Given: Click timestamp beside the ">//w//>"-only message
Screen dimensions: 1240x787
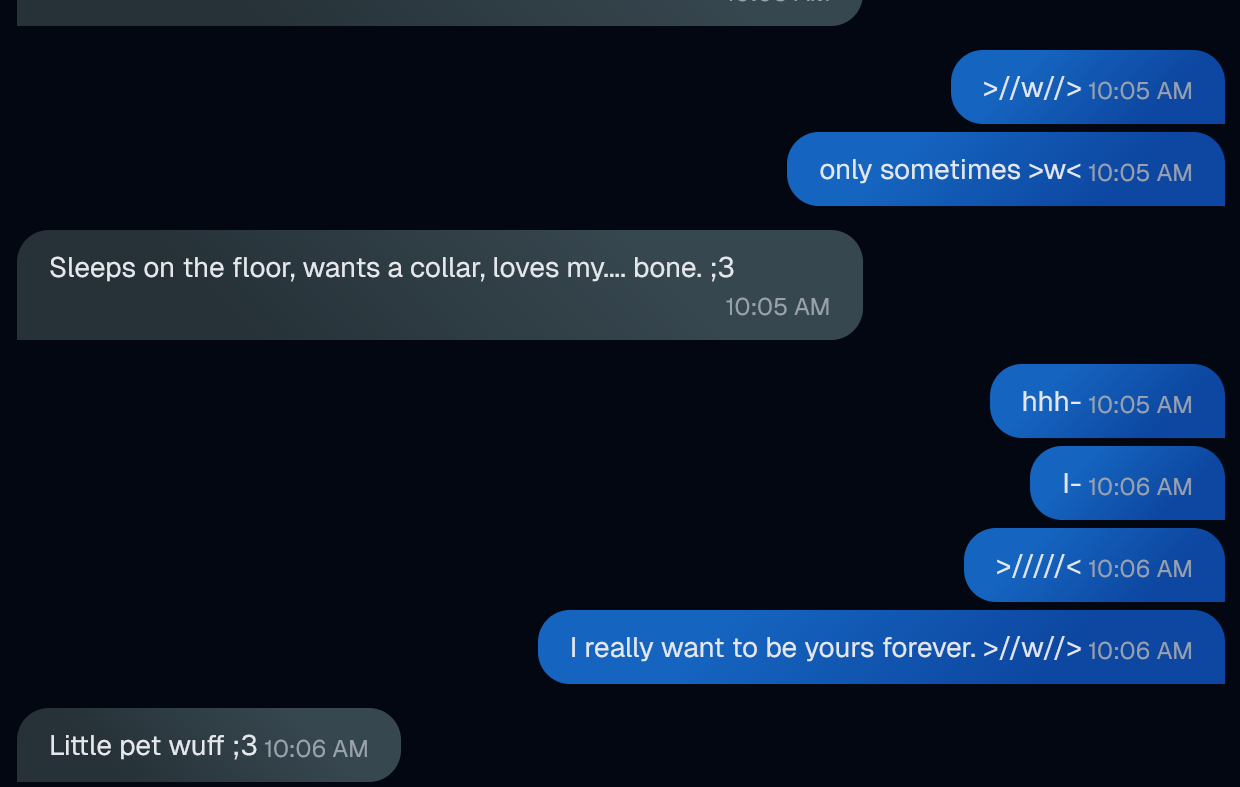Looking at the screenshot, I should tap(1140, 91).
